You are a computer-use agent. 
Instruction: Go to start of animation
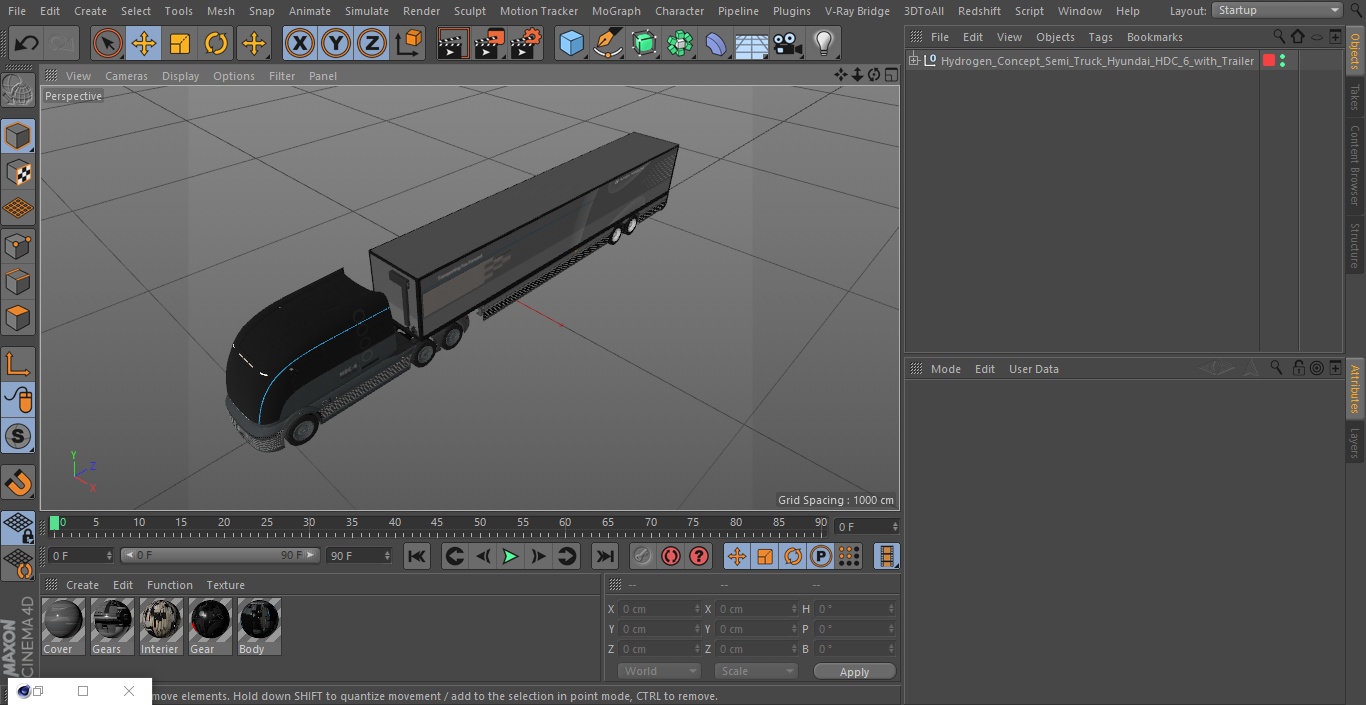click(417, 556)
